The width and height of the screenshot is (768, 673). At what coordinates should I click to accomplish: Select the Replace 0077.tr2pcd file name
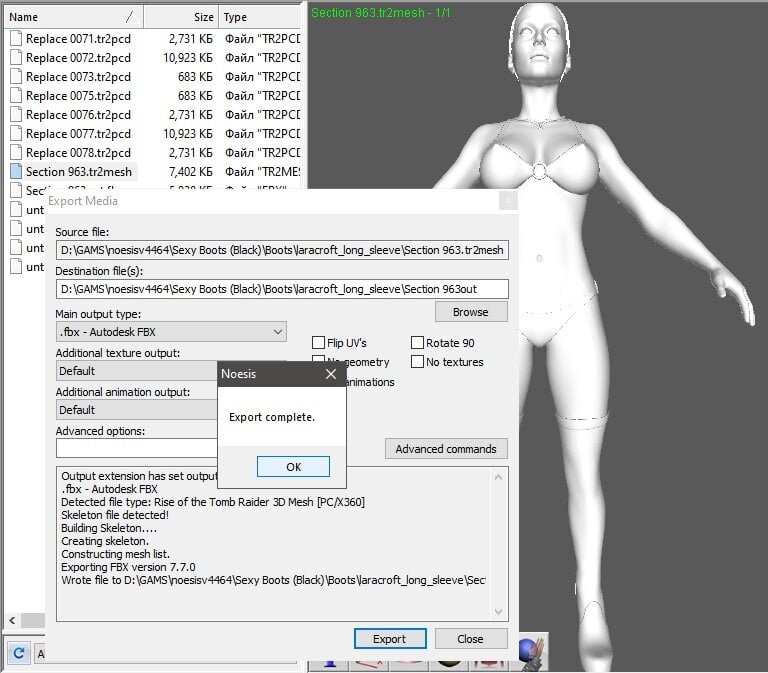click(78, 134)
